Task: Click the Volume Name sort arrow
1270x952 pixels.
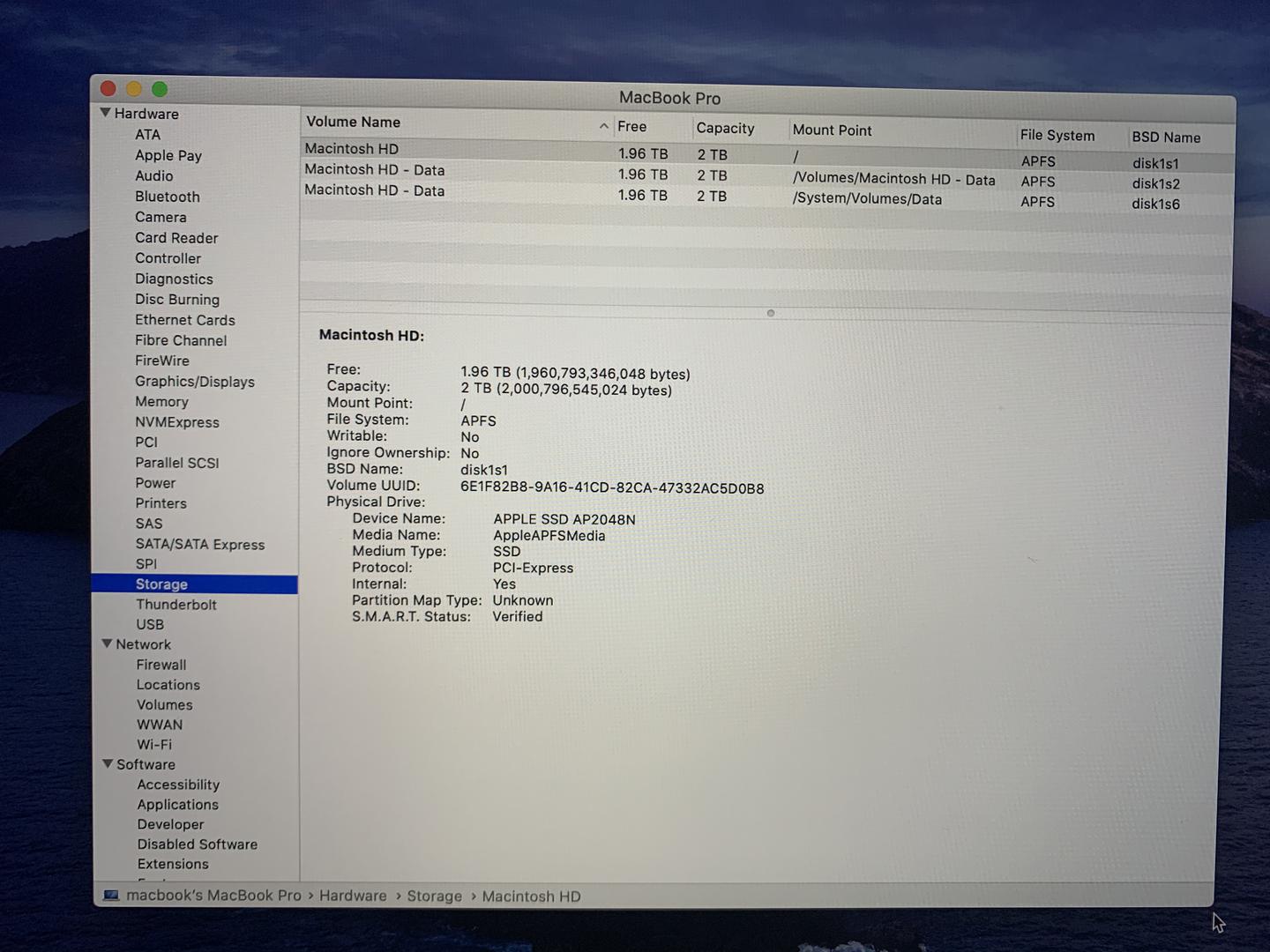Action: 603,126
